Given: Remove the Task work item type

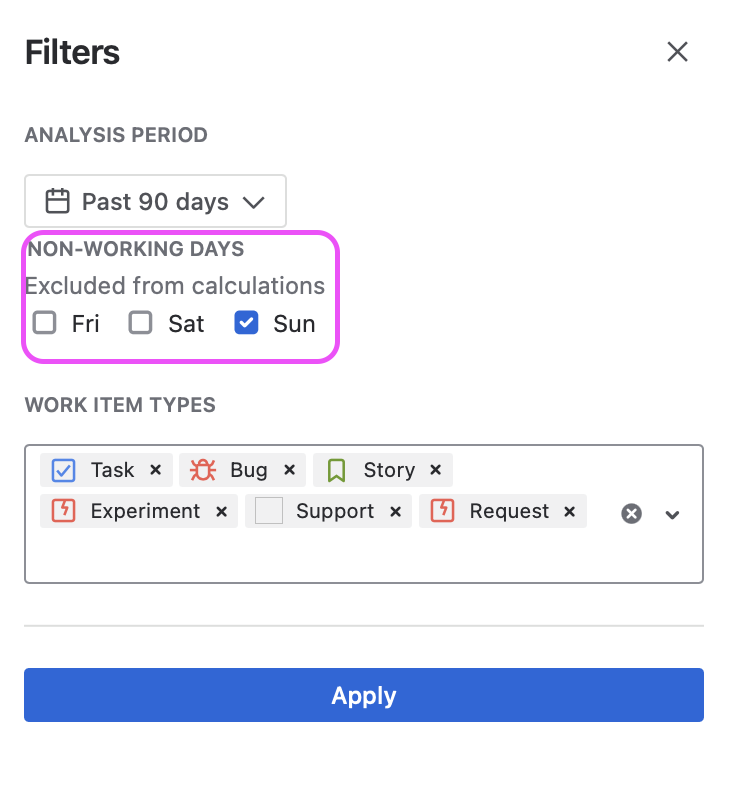Looking at the screenshot, I should 156,470.
